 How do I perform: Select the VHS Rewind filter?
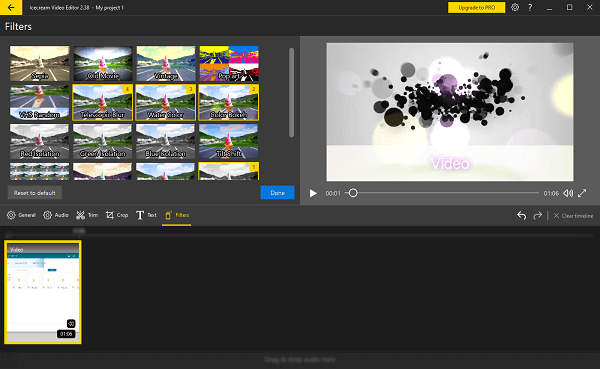40,103
